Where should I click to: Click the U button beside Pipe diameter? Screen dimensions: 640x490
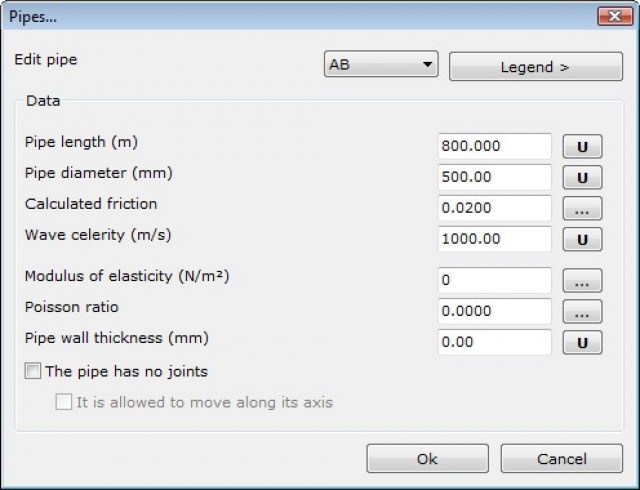[x=582, y=177]
